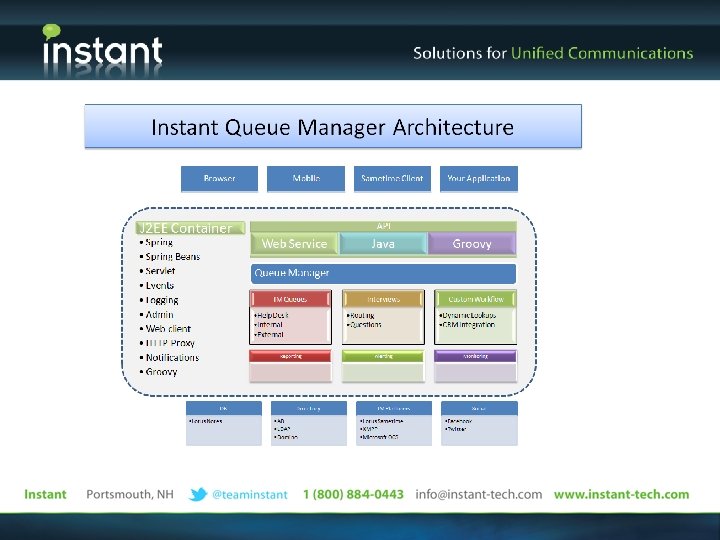The width and height of the screenshot is (720, 540).
Task: Select the Sametime Client box
Action: point(392,179)
